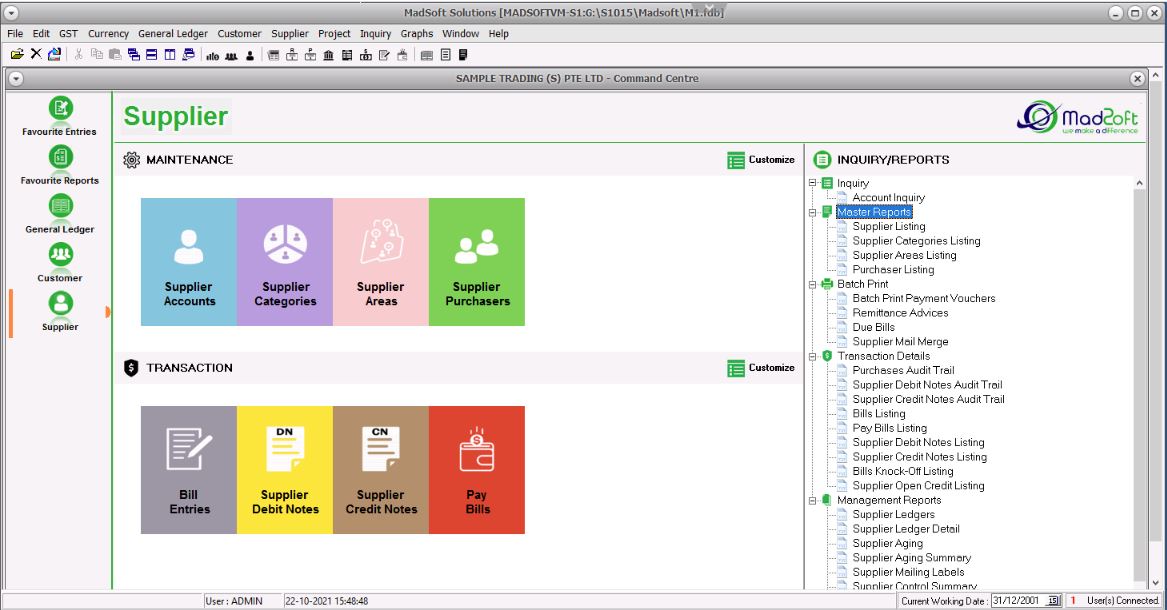The image size is (1167, 610).
Task: Click the scissors cut toolbar icon
Action: (78, 54)
